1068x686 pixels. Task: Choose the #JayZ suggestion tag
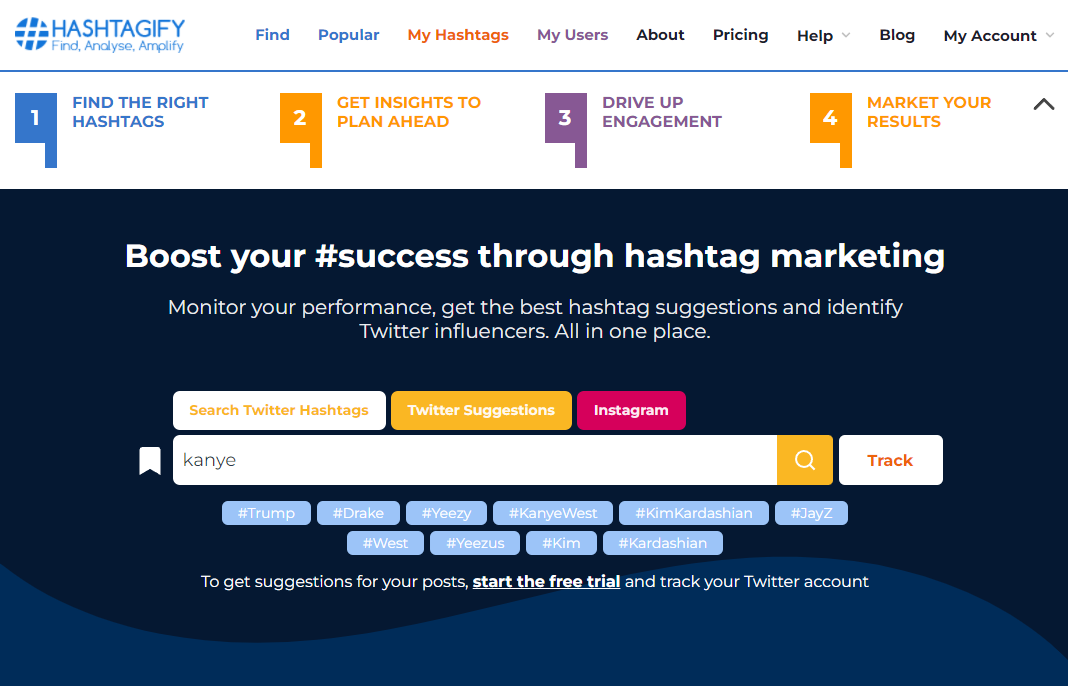[x=811, y=513]
